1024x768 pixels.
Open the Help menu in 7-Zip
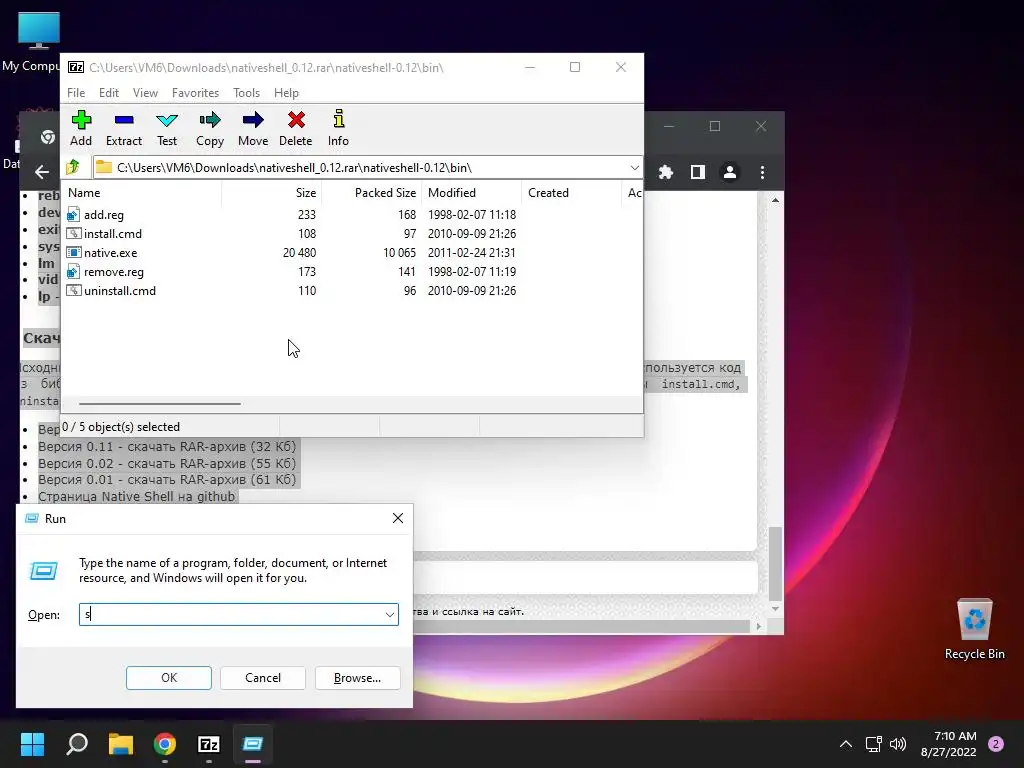[x=286, y=93]
